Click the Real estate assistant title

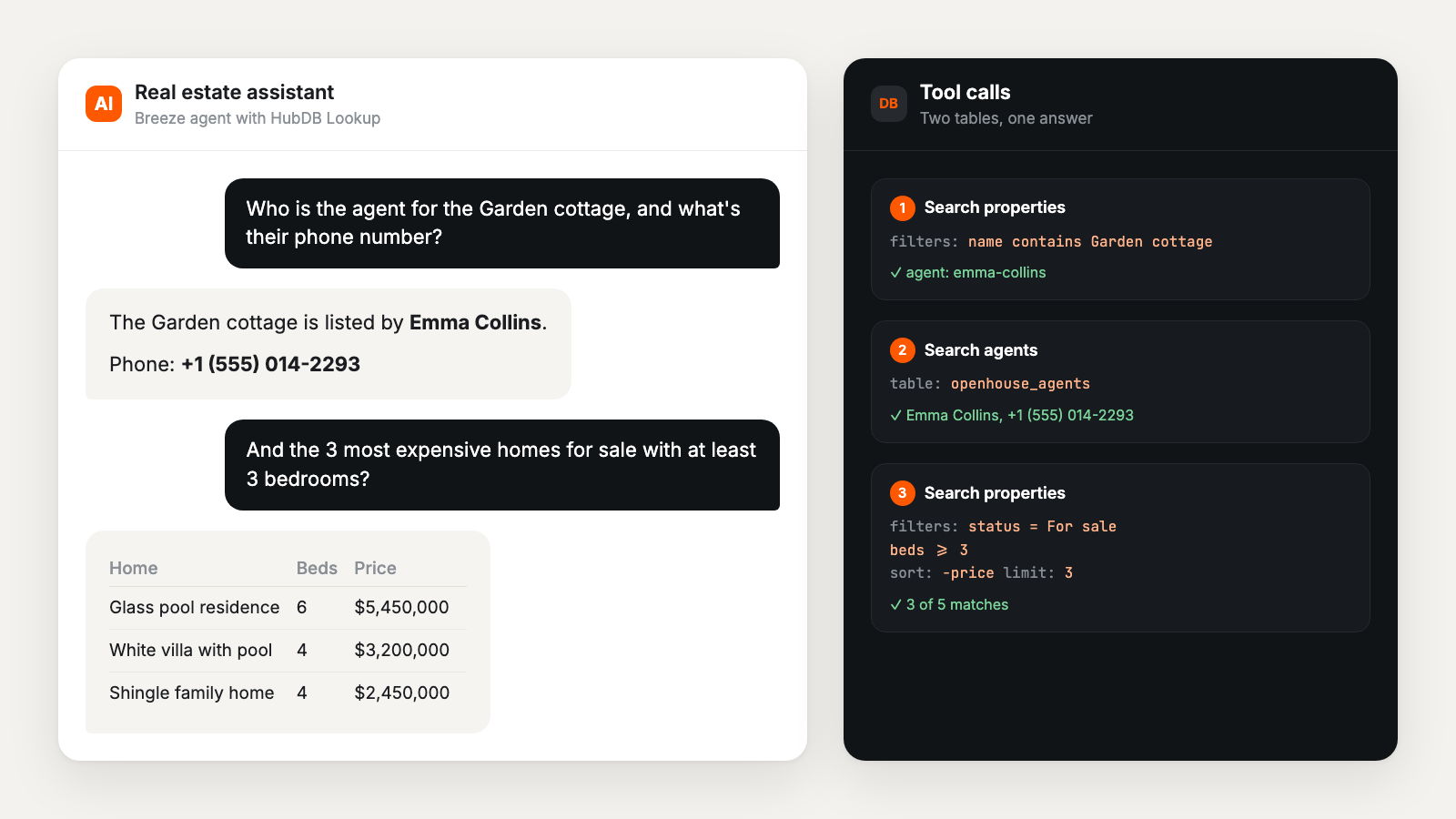coord(234,92)
